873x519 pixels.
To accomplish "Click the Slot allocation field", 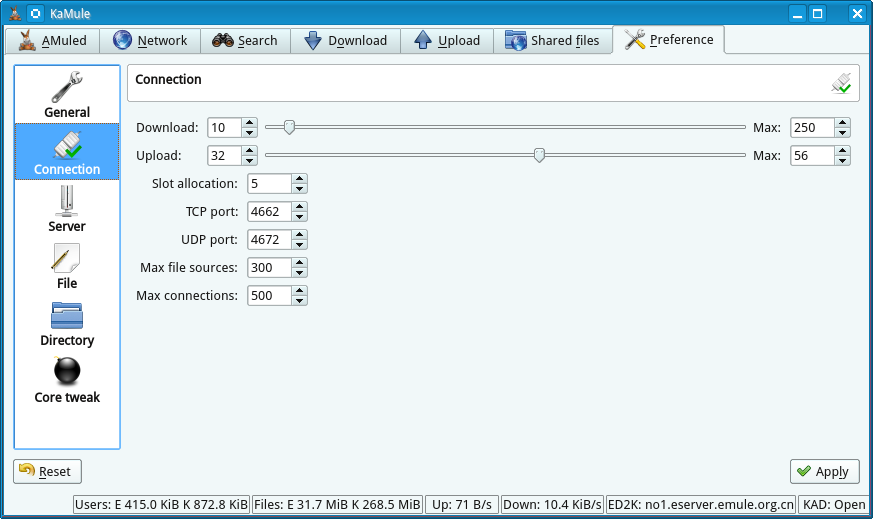I will click(x=269, y=183).
